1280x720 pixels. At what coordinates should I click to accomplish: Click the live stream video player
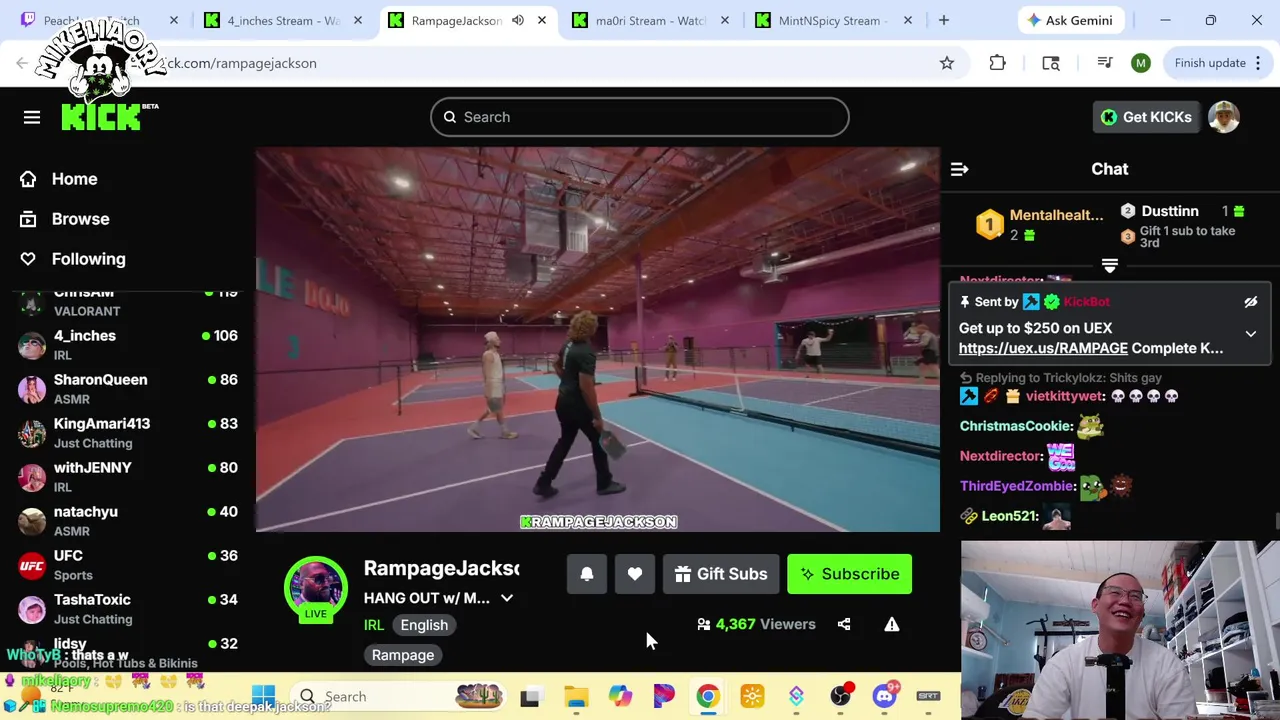tap(598, 340)
